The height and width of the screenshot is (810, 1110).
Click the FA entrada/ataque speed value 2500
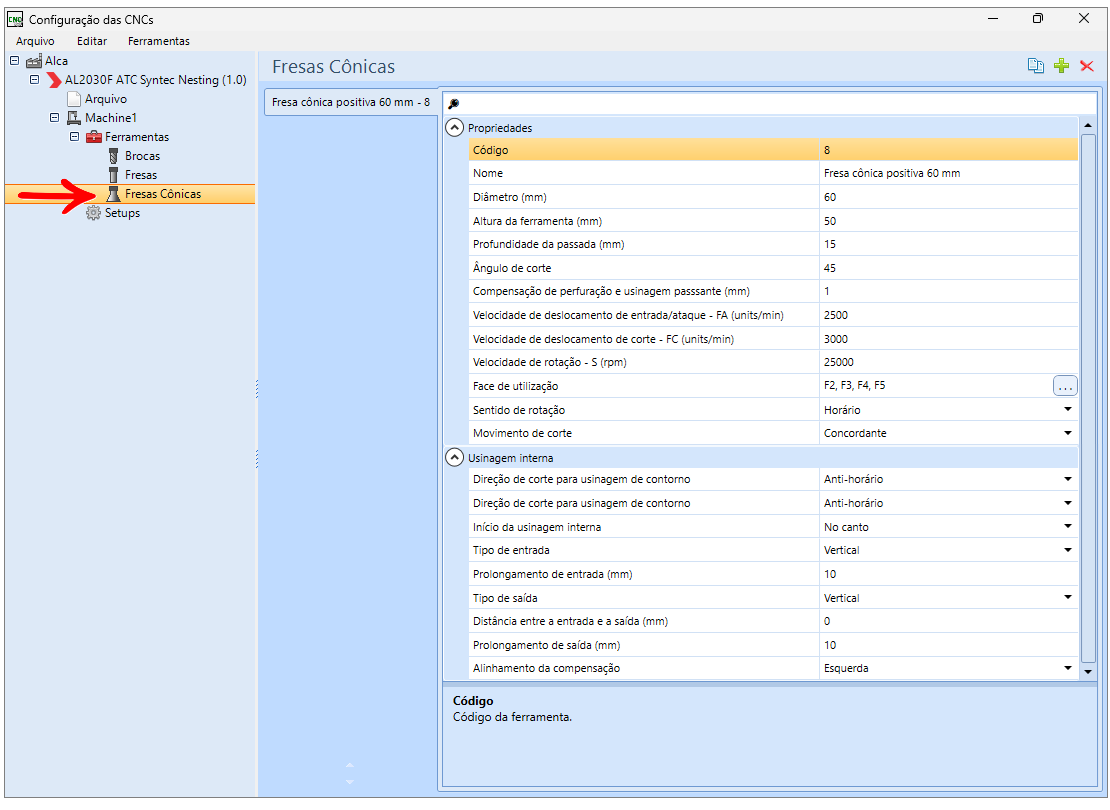[x=949, y=315]
